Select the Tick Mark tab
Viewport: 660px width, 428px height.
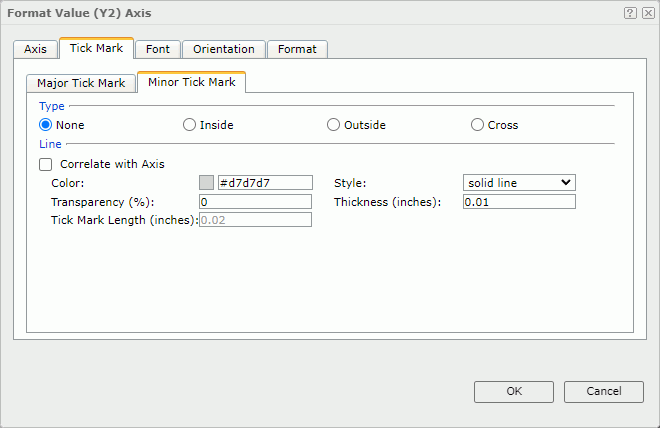(x=96, y=48)
